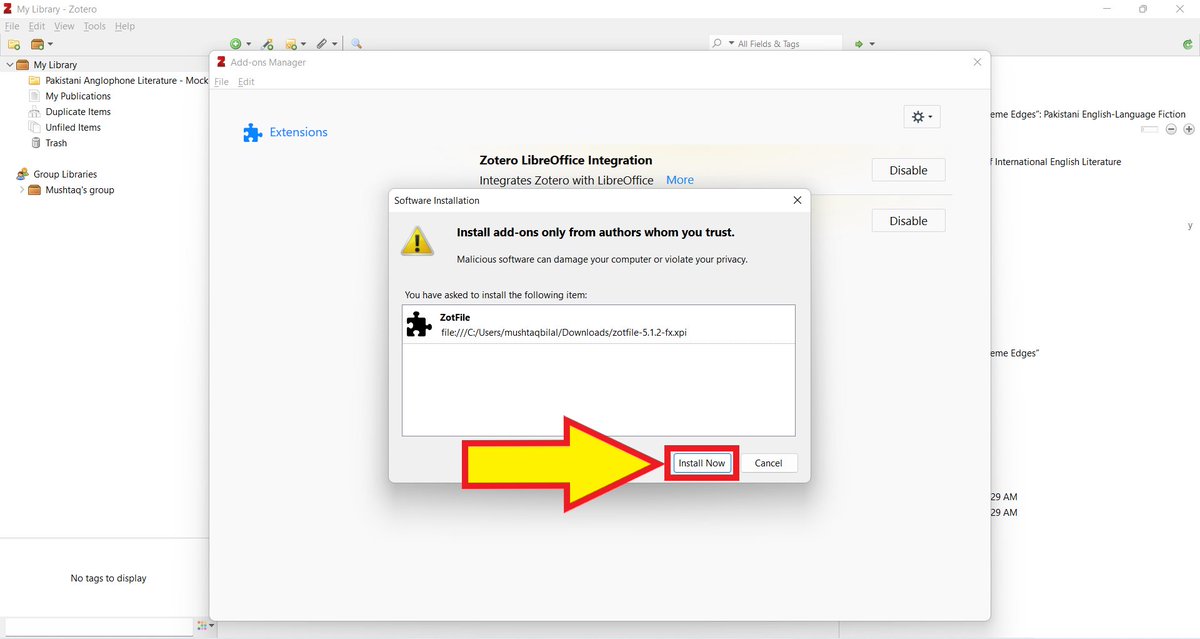Image resolution: width=1200 pixels, height=639 pixels.
Task: Click the warning triangle icon in dialog
Action: (x=417, y=240)
